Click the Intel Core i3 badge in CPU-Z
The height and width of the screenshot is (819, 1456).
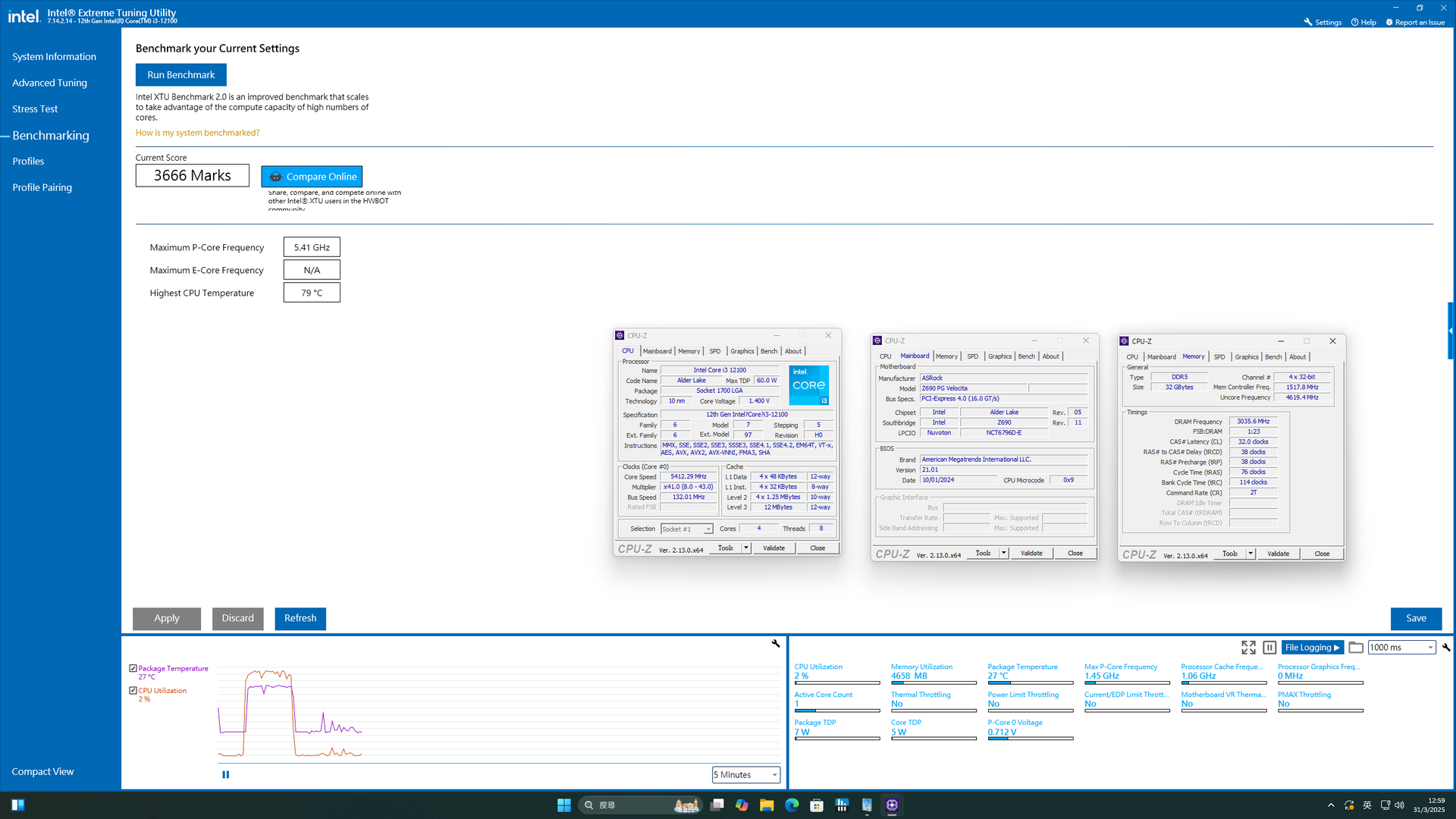coord(808,385)
